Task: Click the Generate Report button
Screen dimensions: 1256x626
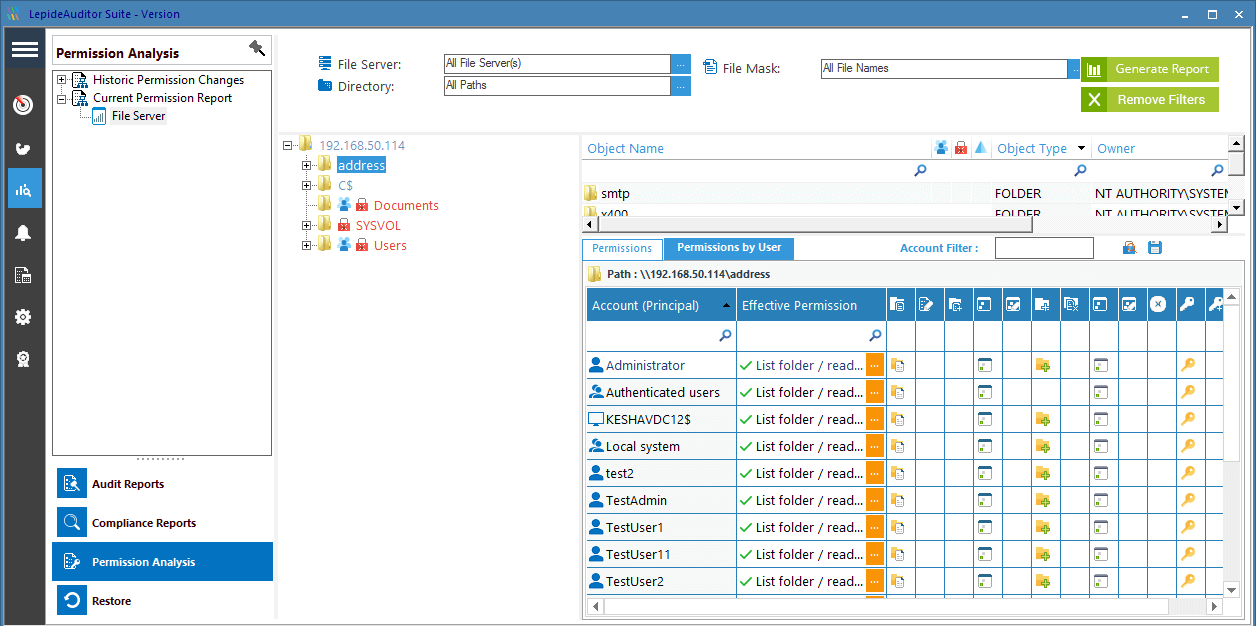Action: [x=1150, y=69]
